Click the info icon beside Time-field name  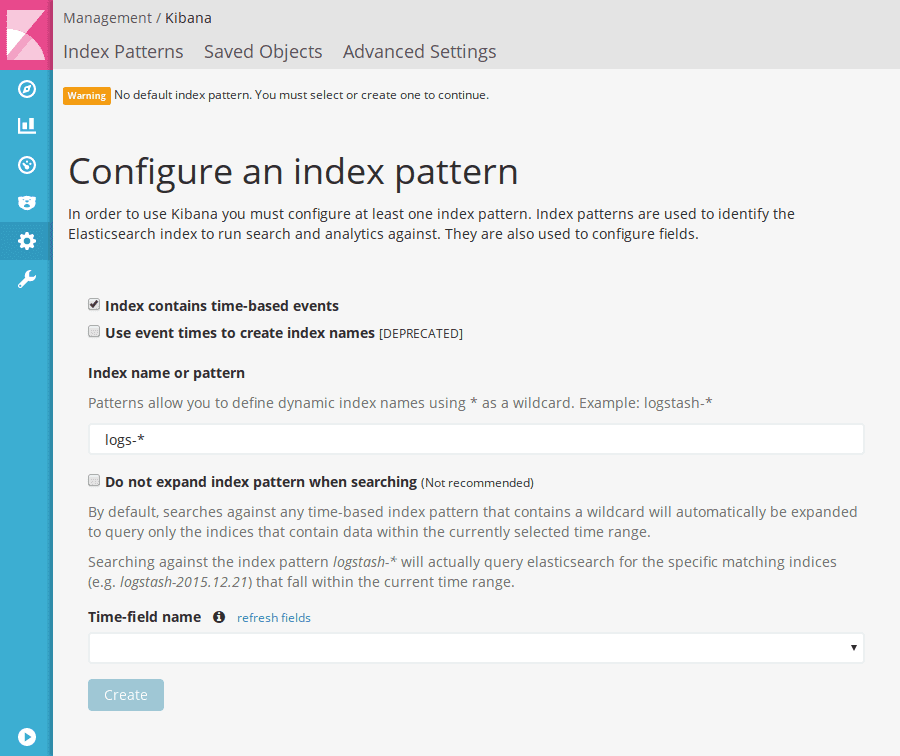(219, 617)
